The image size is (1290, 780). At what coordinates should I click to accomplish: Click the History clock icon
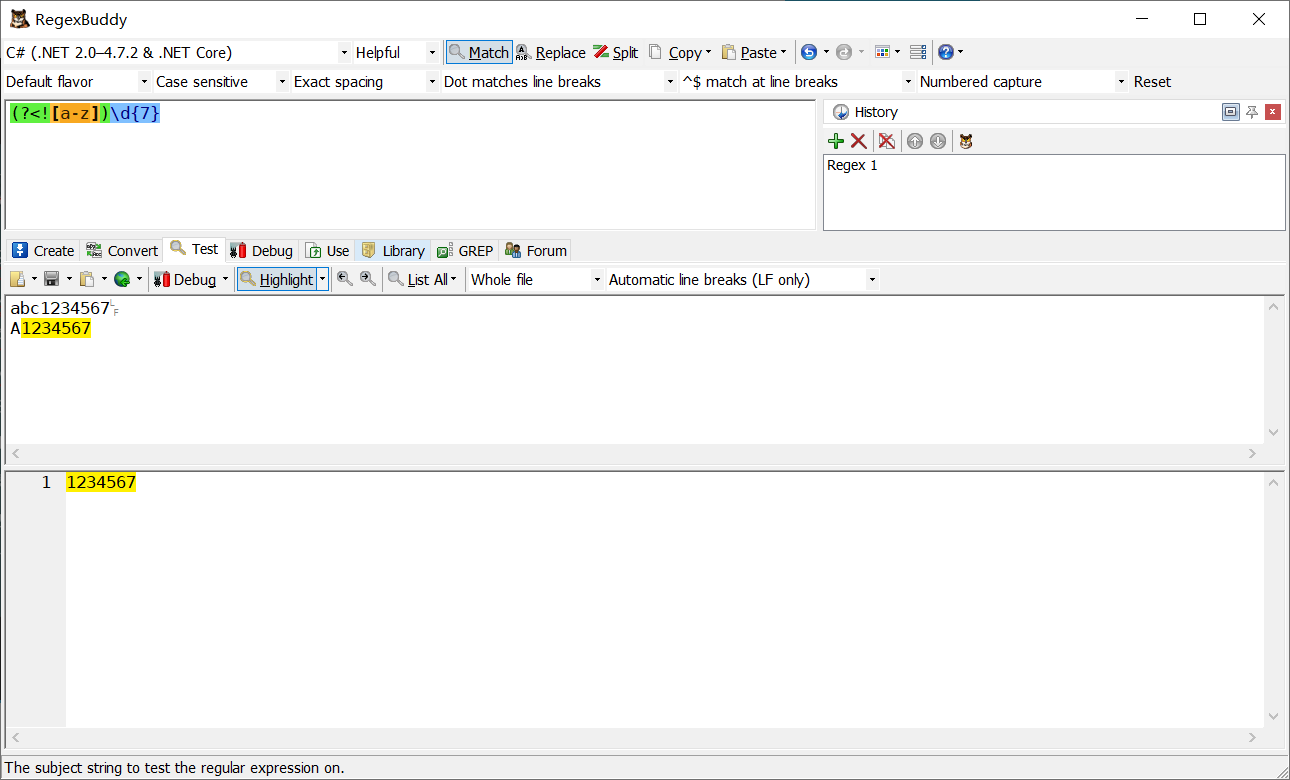(x=841, y=112)
